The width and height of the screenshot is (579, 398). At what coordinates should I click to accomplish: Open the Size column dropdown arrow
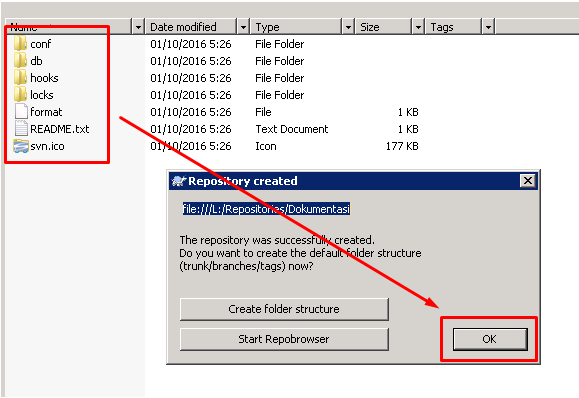(418, 27)
